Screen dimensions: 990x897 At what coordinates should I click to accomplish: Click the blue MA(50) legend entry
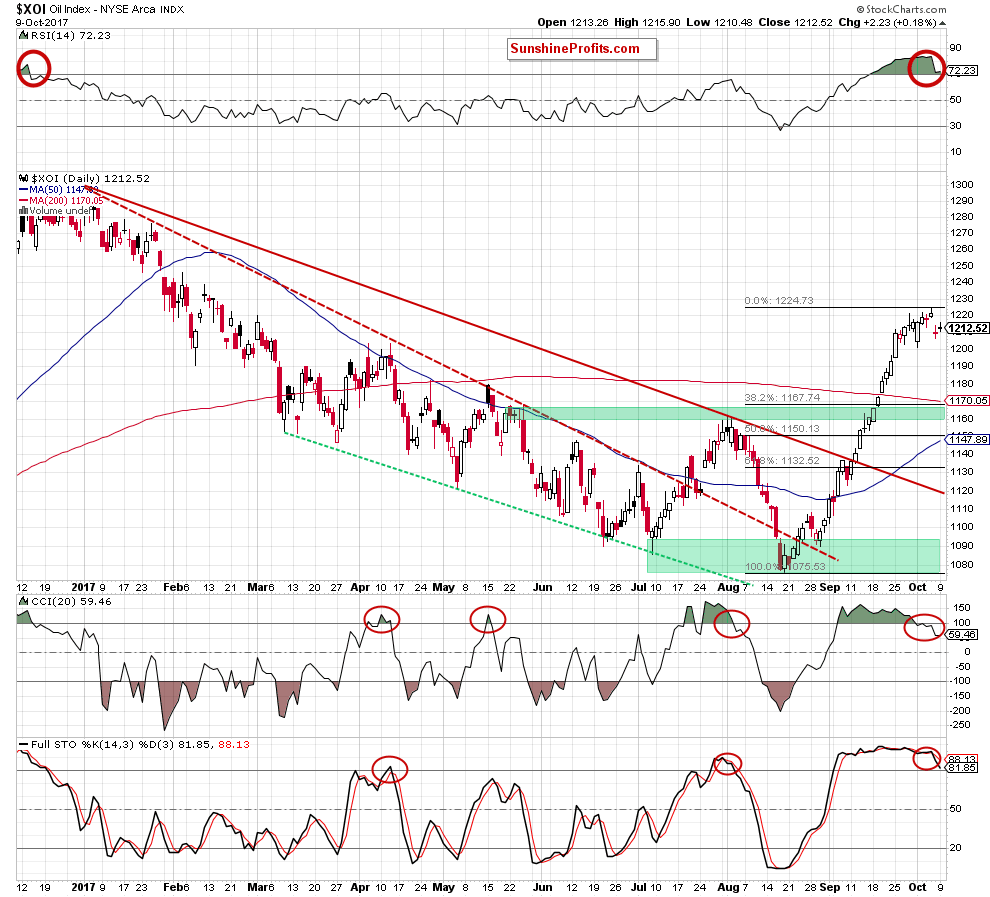tap(59, 189)
